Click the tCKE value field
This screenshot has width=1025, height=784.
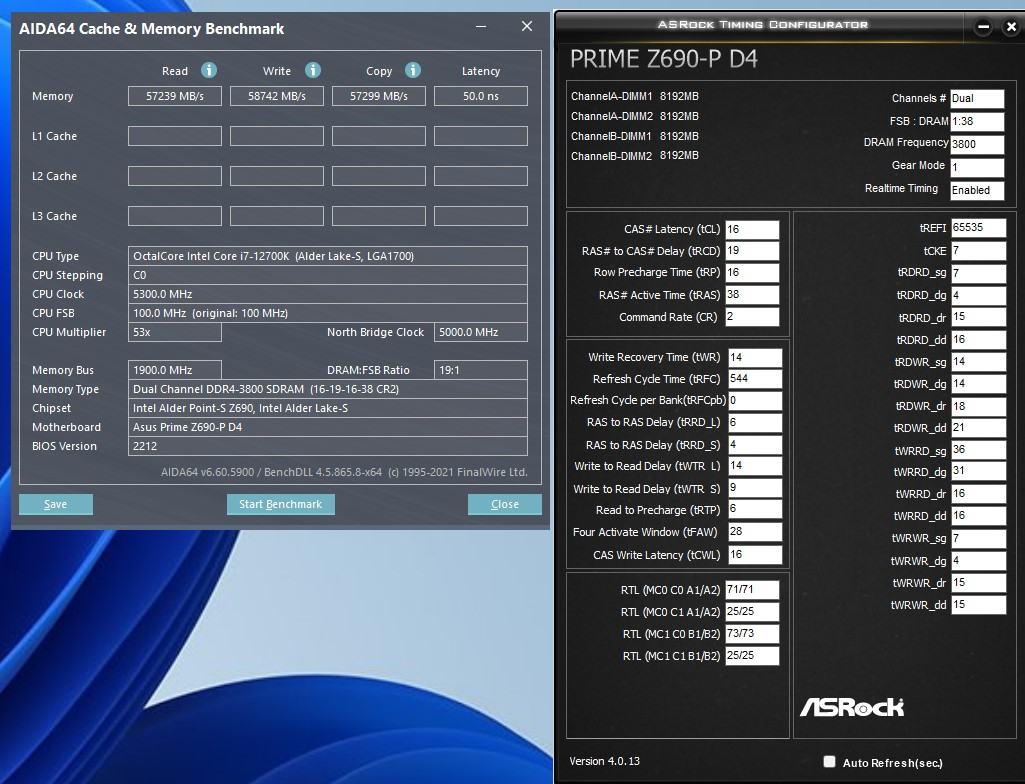(978, 251)
